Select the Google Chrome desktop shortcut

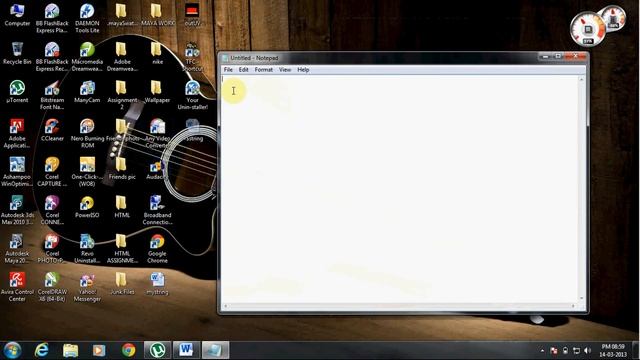click(x=157, y=249)
